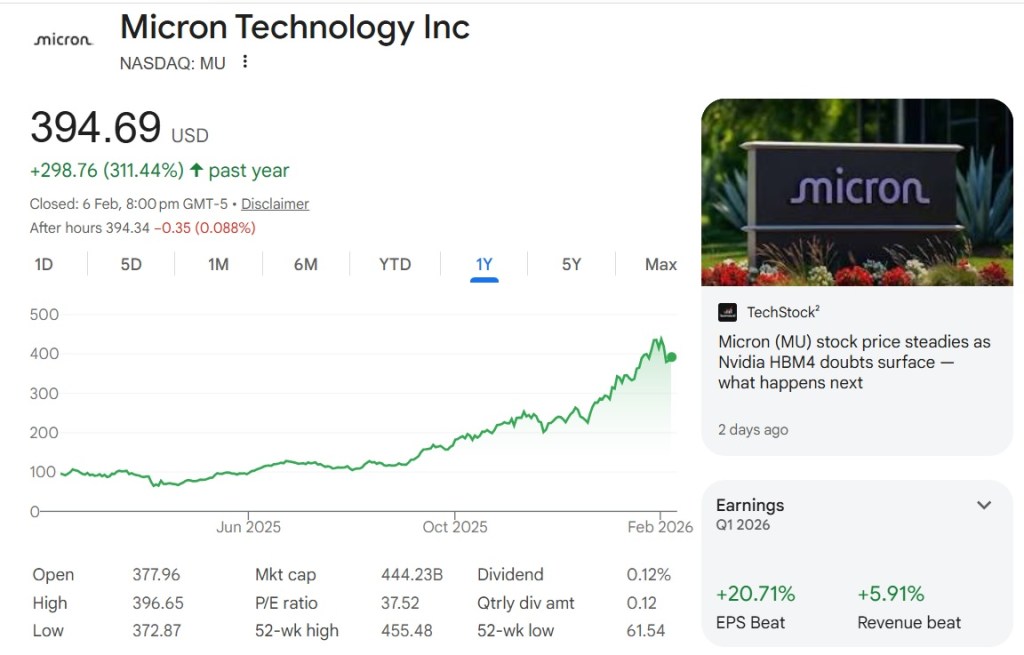Open the Micron HBM4 news headline

pyautogui.click(x=854, y=362)
